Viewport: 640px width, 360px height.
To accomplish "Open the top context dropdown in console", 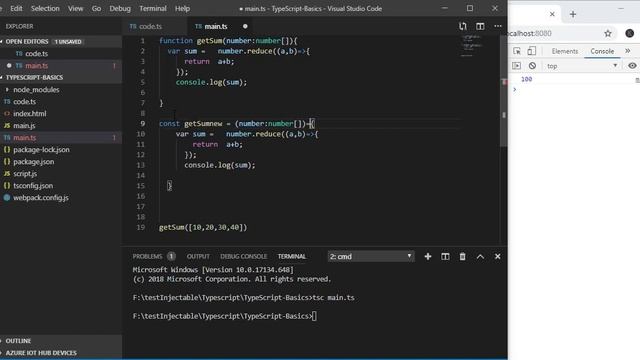I will 582,66.
